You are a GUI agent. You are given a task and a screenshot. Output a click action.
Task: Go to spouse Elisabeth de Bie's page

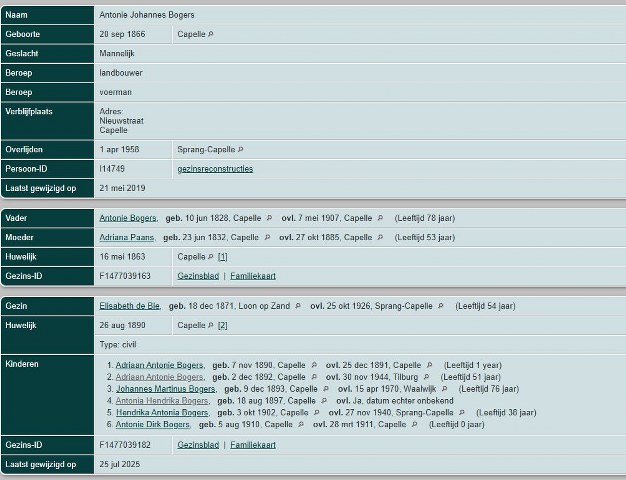(x=129, y=306)
